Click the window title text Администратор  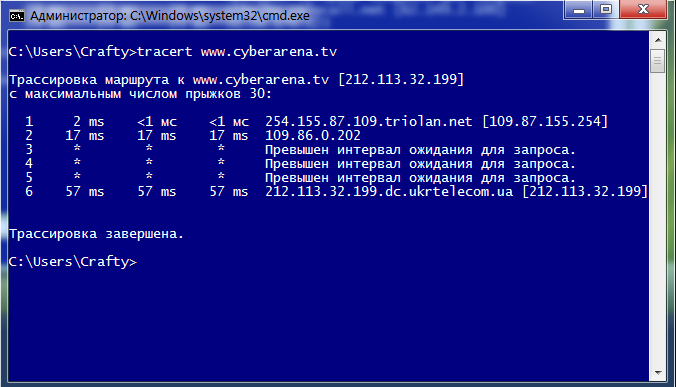[78, 16]
